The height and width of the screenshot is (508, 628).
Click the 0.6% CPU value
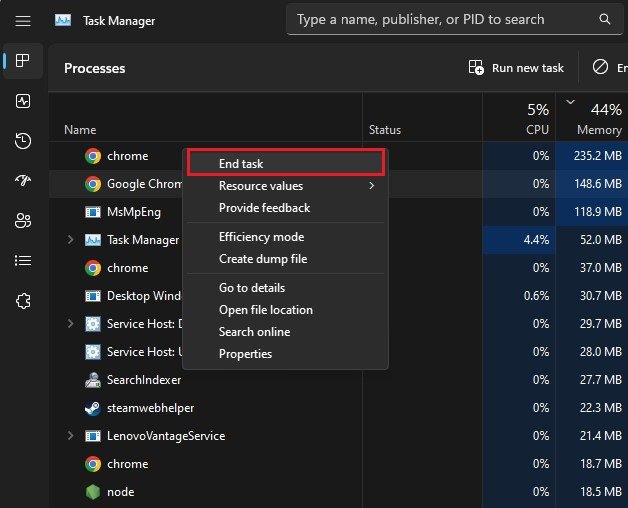click(x=536, y=296)
